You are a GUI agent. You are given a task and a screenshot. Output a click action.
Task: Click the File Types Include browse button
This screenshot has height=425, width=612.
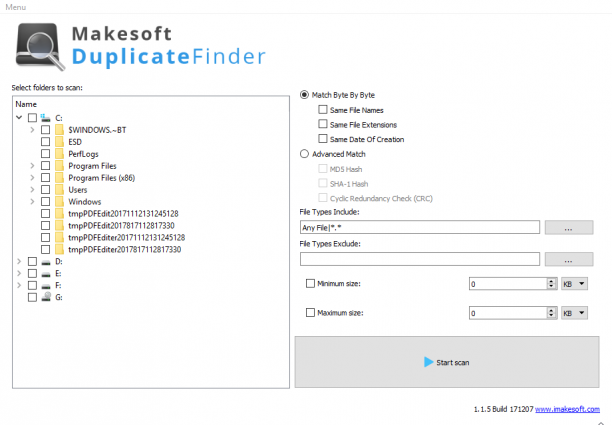tap(569, 227)
